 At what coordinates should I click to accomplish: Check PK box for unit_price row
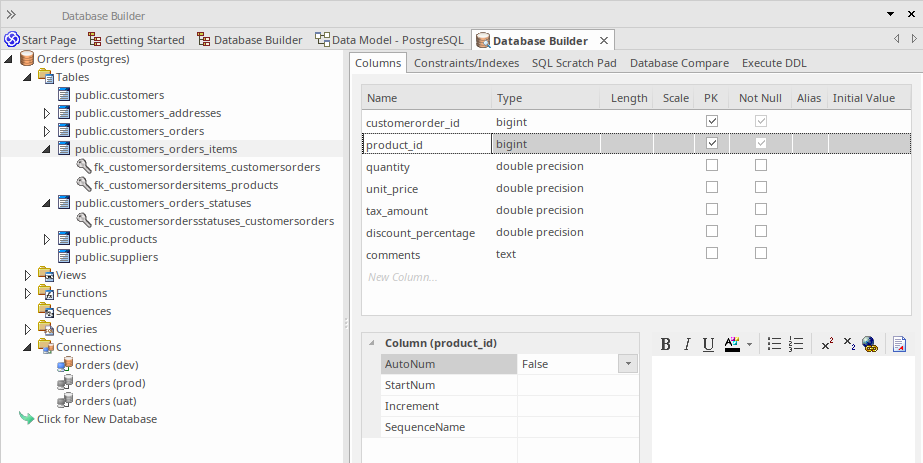[712, 188]
